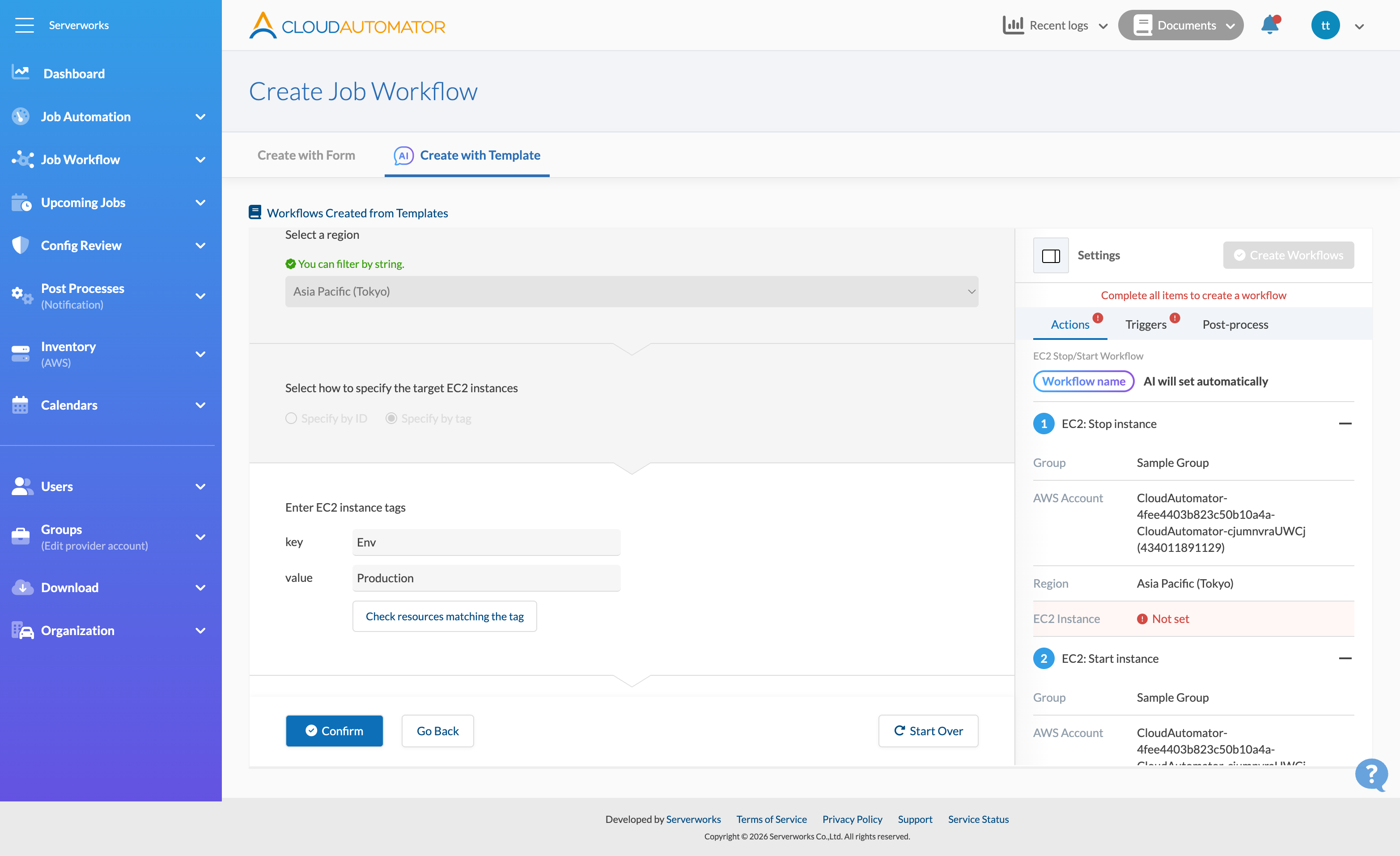Click the tag value field containing Production
Image resolution: width=1400 pixels, height=856 pixels.
pos(486,578)
